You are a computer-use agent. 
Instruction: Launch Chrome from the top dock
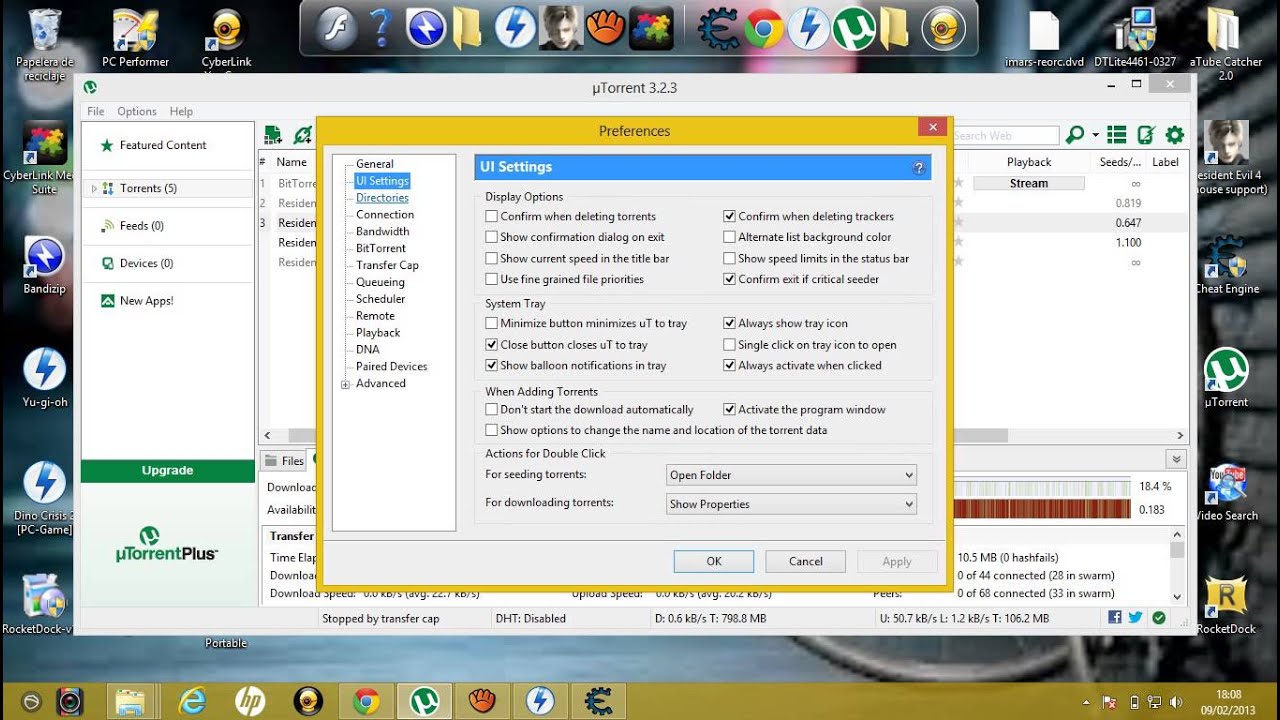coord(763,29)
